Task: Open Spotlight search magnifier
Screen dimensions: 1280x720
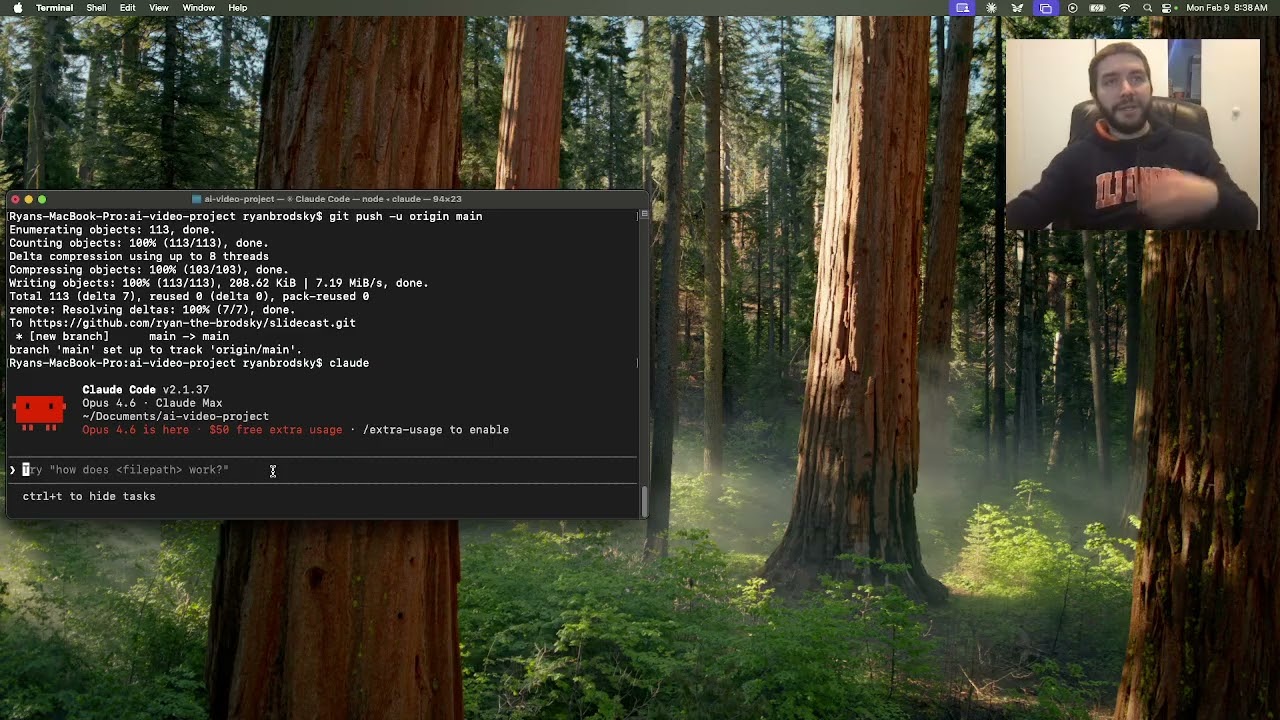Action: pos(1148,8)
